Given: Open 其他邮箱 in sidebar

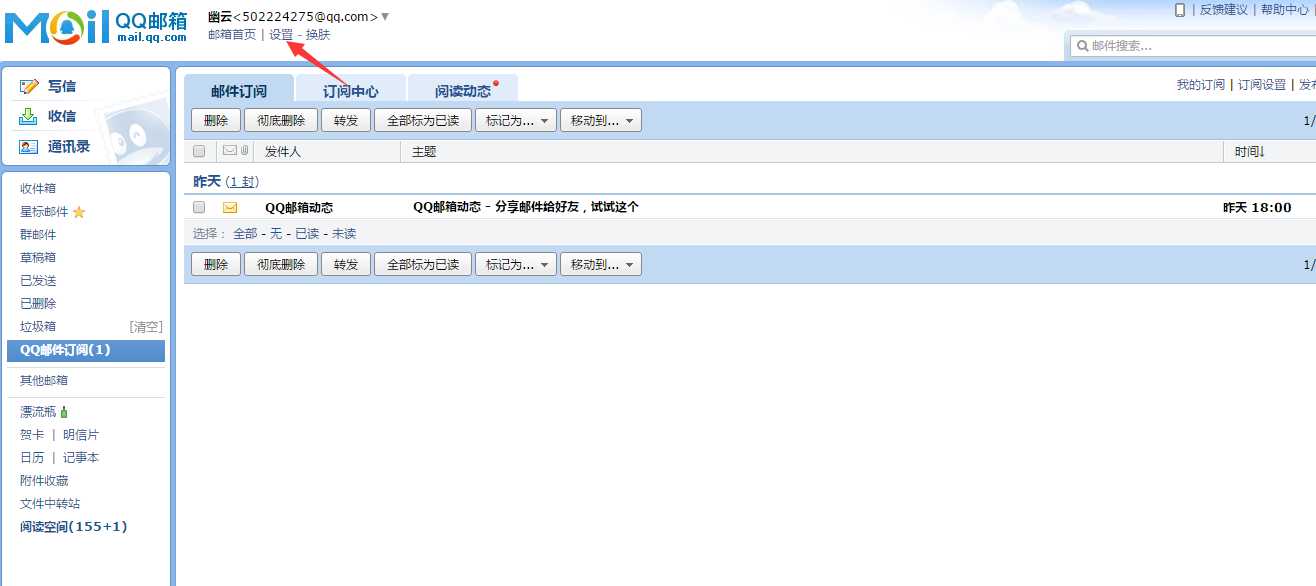Looking at the screenshot, I should coord(44,381).
